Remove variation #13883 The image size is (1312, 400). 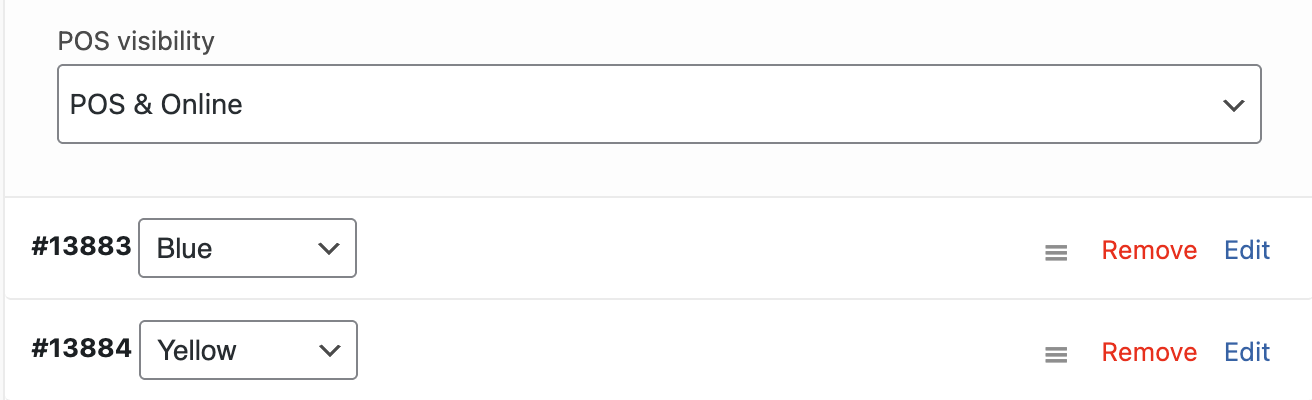(1149, 250)
